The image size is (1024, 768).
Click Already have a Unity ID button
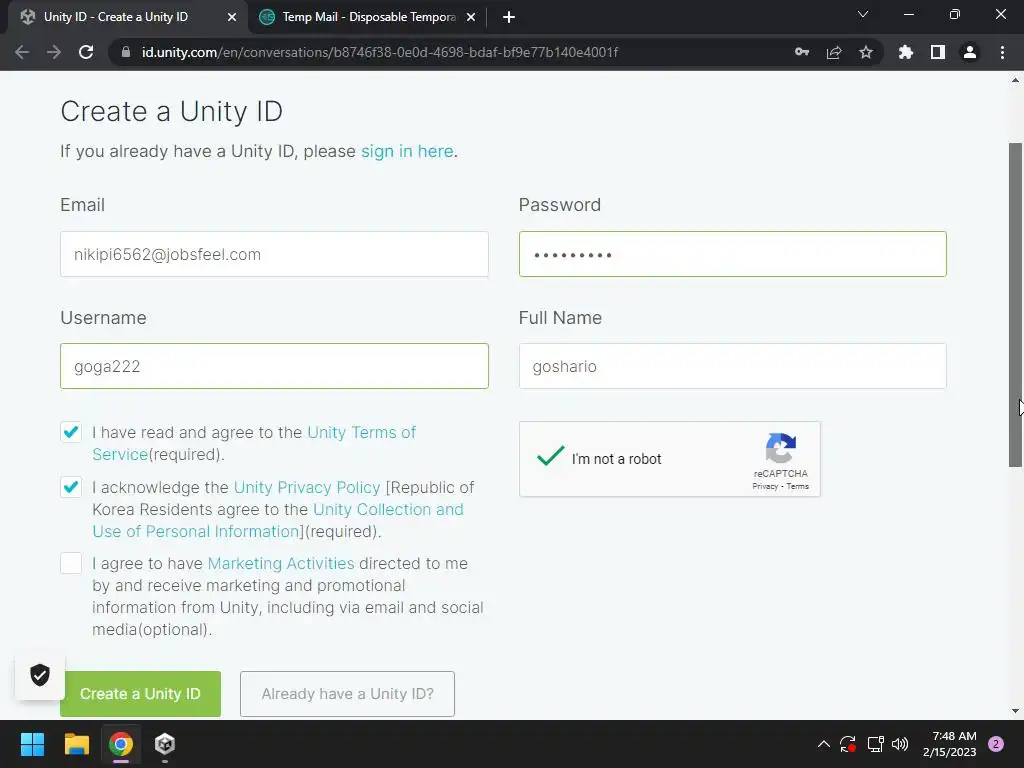[347, 694]
